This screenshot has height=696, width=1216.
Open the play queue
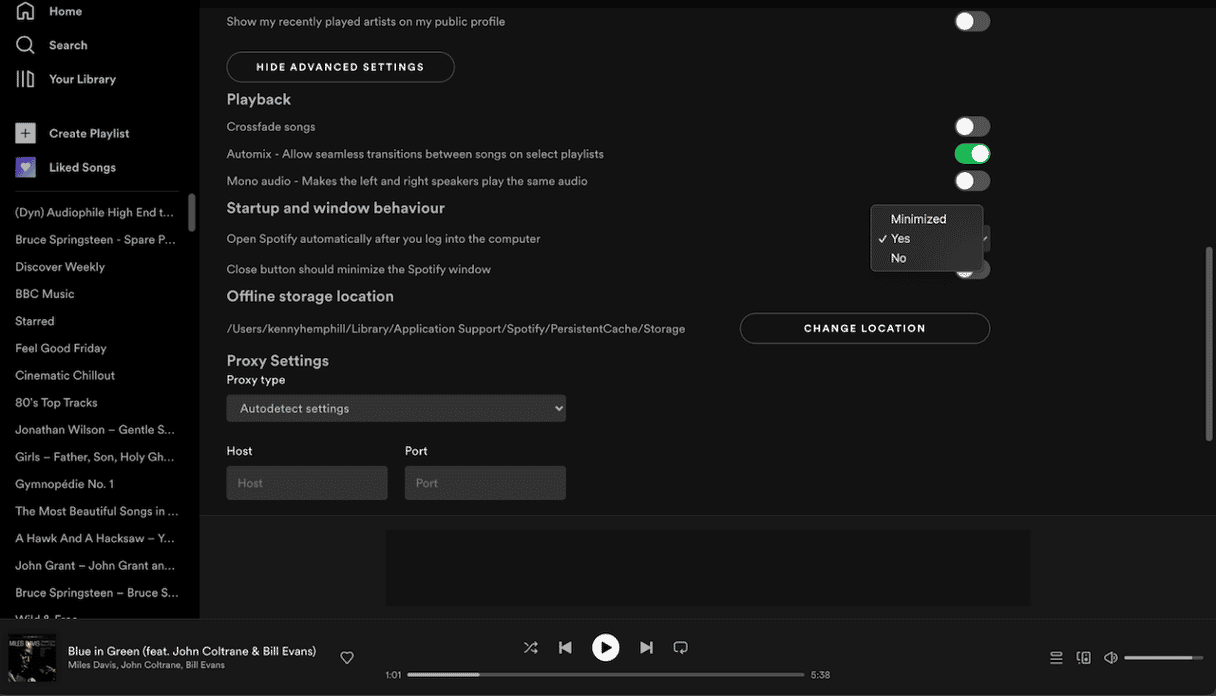(1056, 657)
